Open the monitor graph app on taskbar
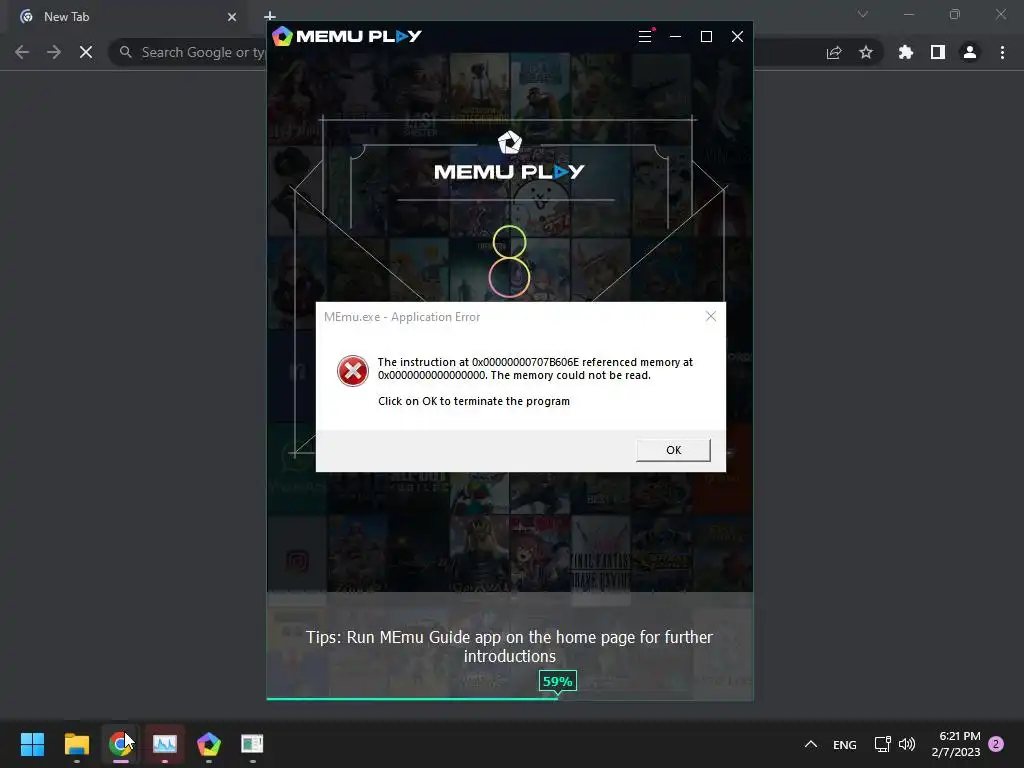 [165, 744]
